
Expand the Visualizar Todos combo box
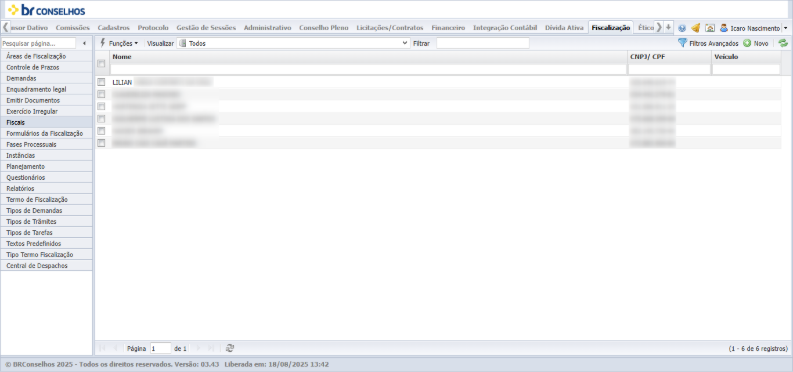405,43
